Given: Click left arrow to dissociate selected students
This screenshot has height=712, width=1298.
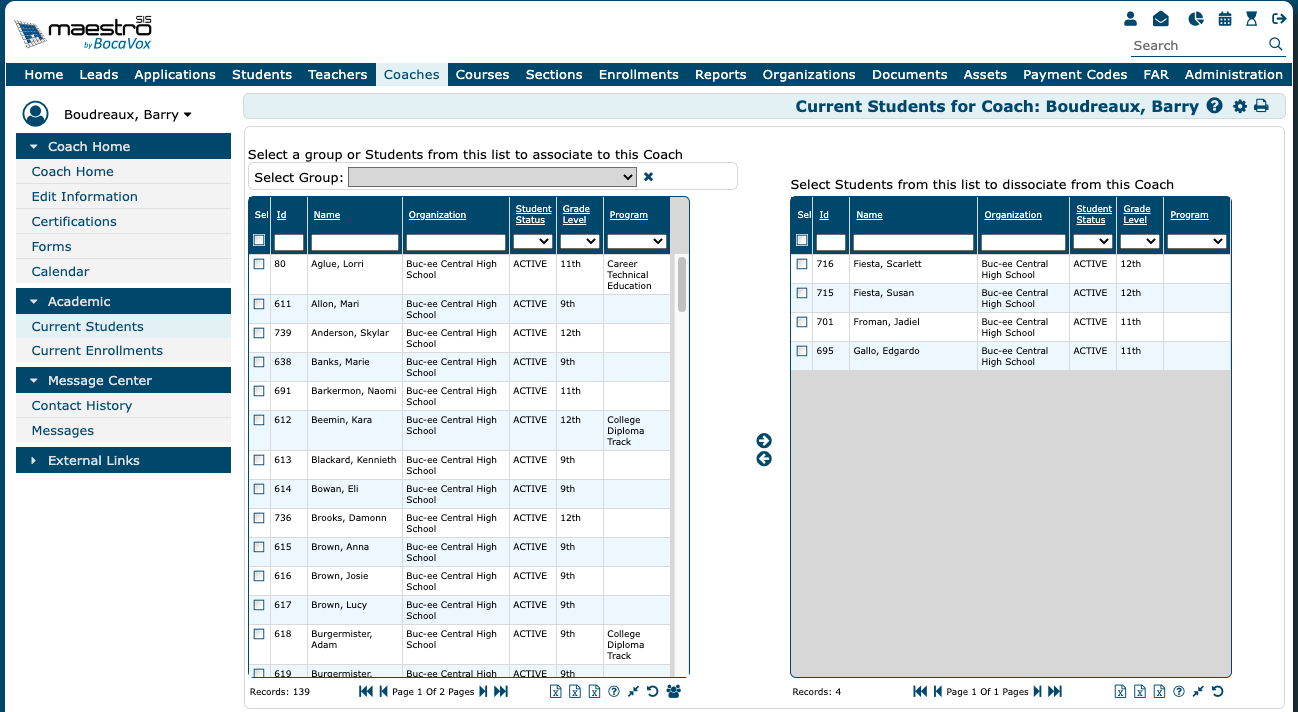Looking at the screenshot, I should (764, 459).
